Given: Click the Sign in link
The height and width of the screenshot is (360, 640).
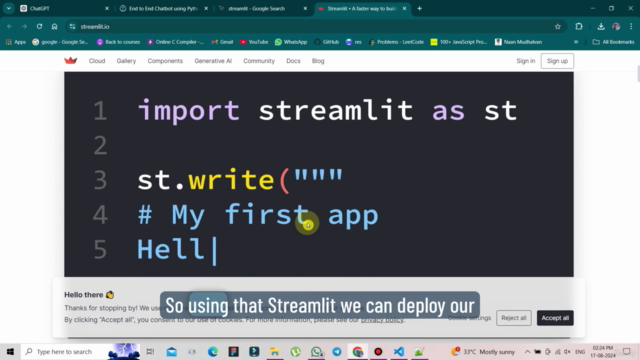Looking at the screenshot, I should 525,61.
